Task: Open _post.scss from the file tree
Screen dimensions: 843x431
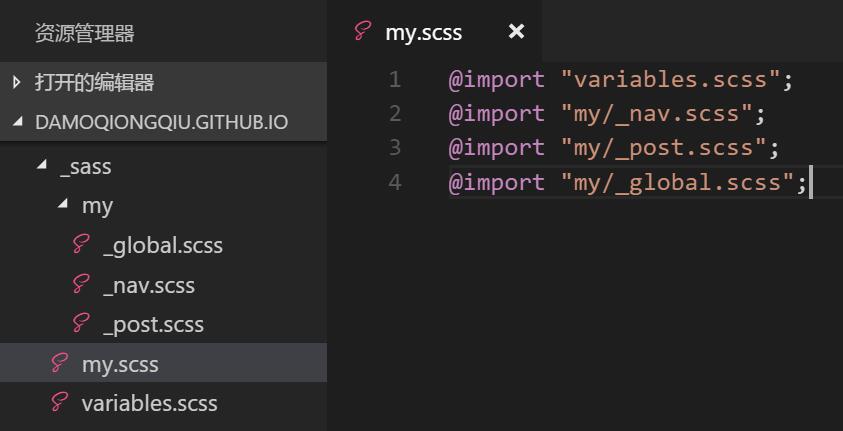Action: tap(153, 325)
